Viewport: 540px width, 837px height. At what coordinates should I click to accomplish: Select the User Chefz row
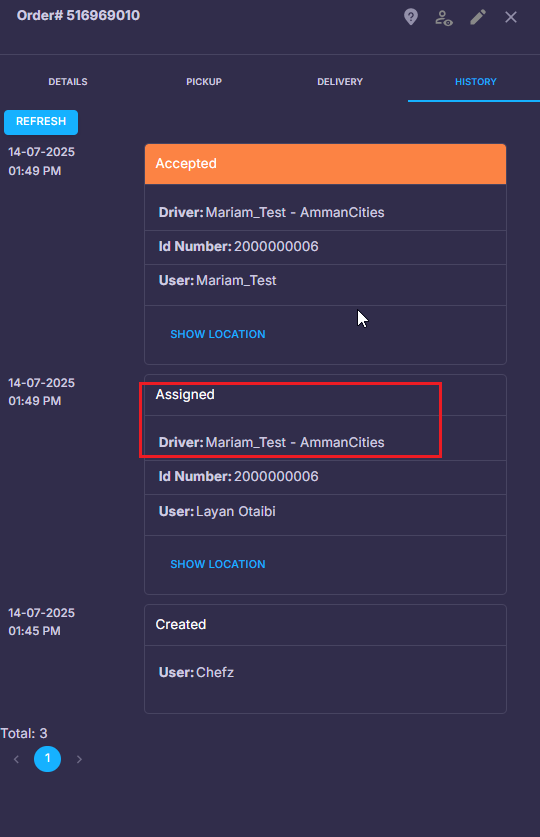click(x=325, y=673)
